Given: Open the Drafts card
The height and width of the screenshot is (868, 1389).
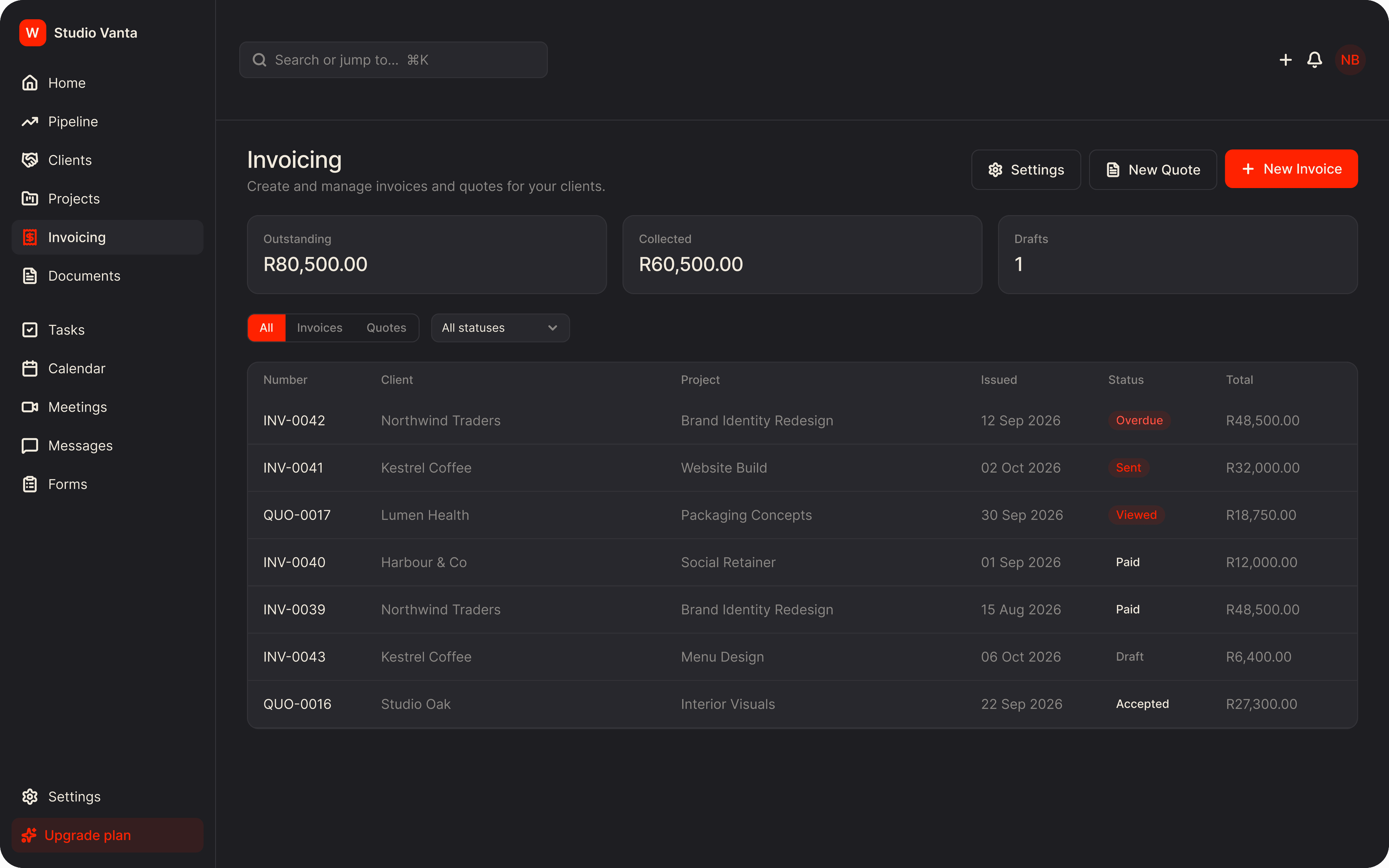Looking at the screenshot, I should pos(1177,254).
